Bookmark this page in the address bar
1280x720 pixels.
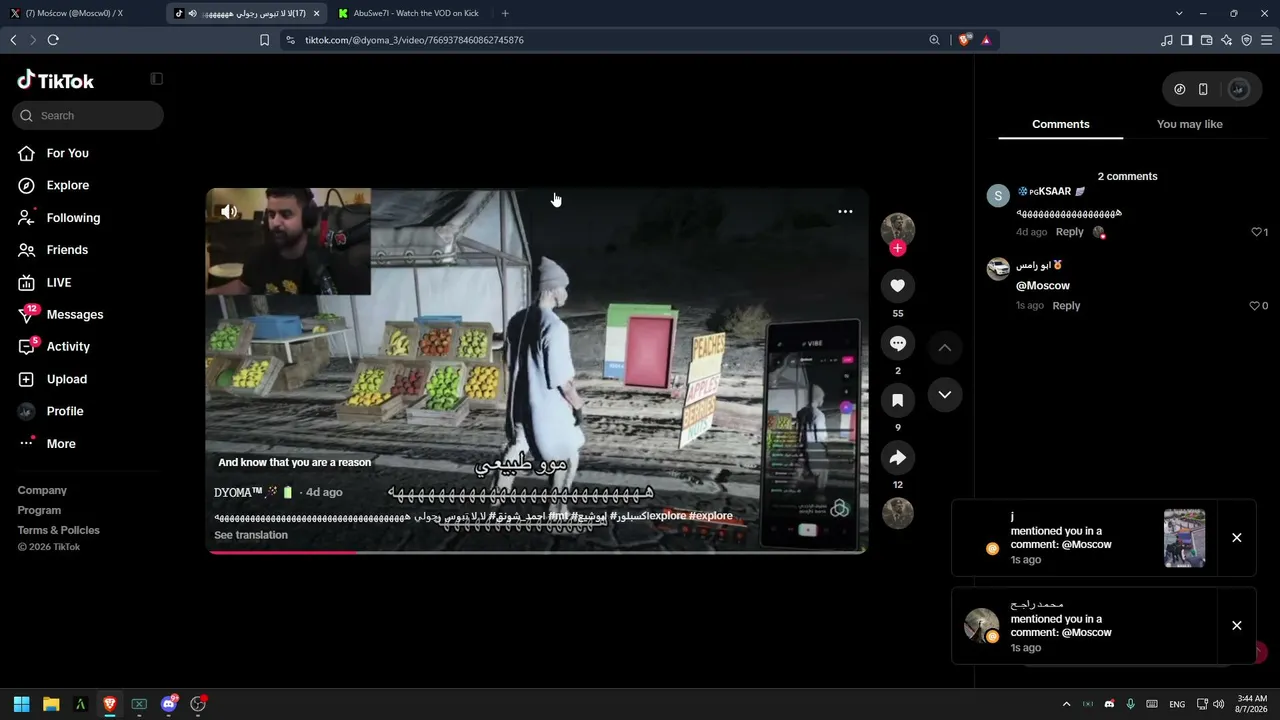(264, 40)
